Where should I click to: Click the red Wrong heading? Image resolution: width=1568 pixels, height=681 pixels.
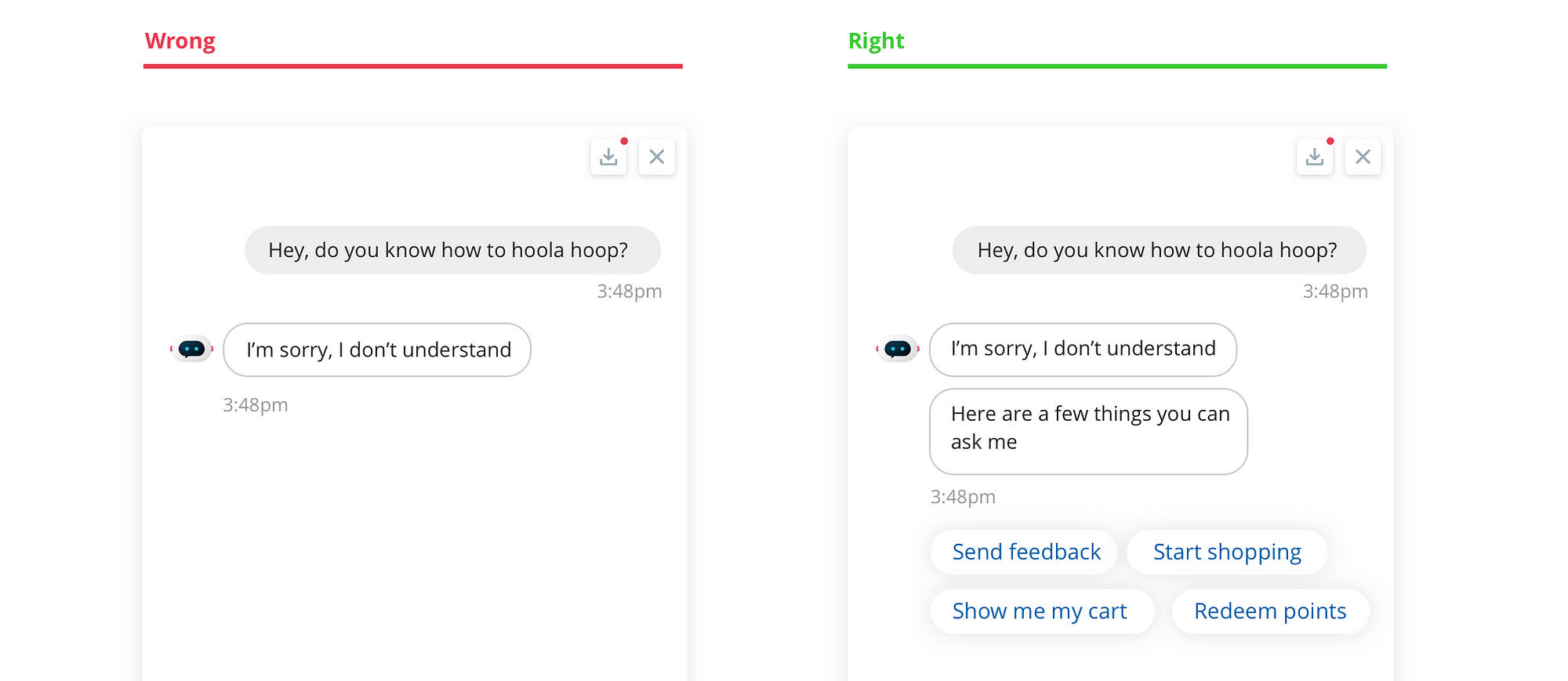pos(180,41)
